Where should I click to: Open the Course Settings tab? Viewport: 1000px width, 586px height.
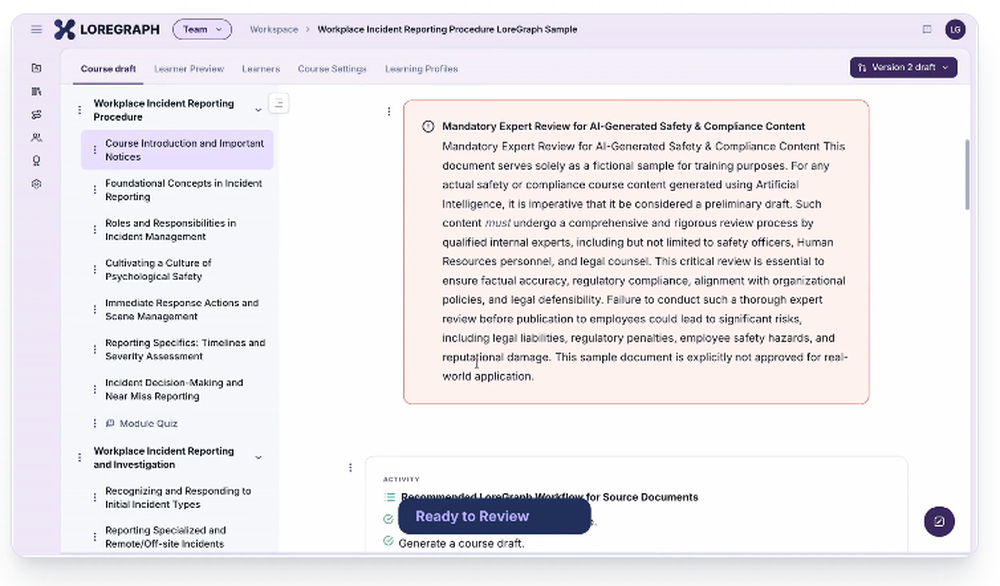point(332,69)
